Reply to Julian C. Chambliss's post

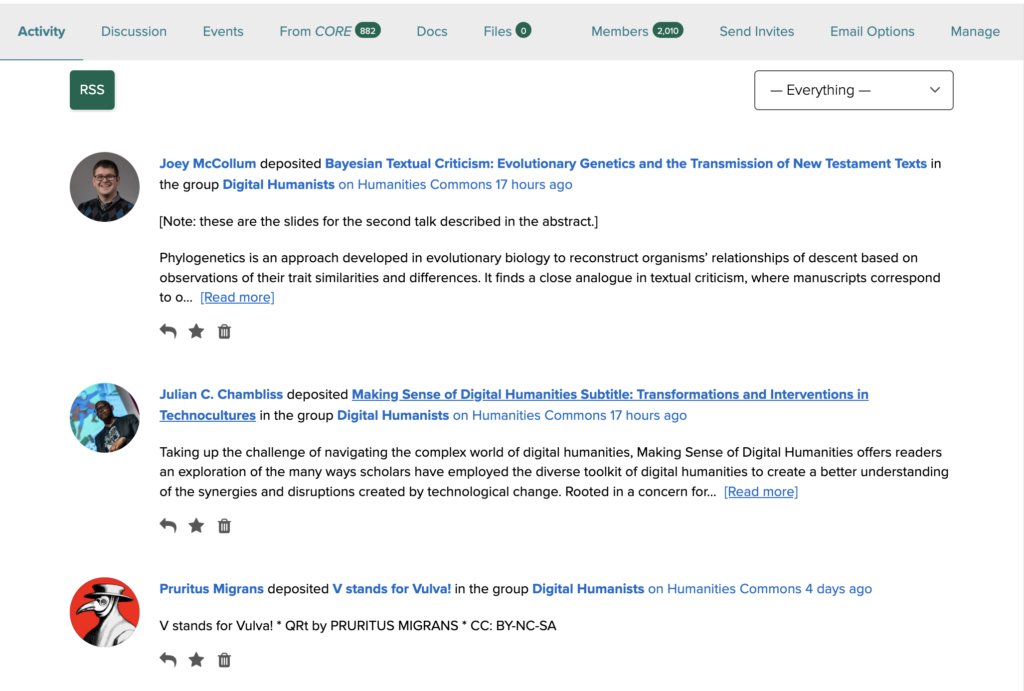[x=168, y=525]
